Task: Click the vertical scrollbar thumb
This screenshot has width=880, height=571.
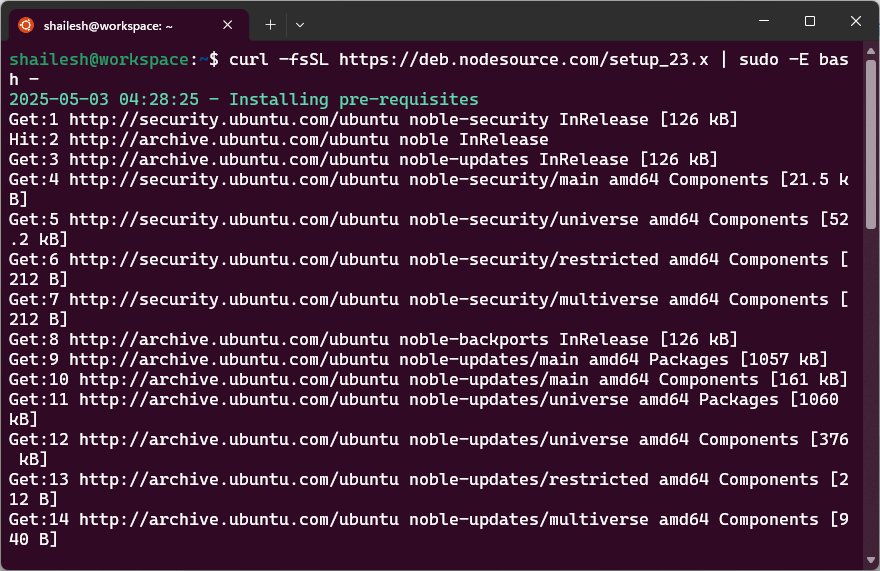Action: coord(870,144)
